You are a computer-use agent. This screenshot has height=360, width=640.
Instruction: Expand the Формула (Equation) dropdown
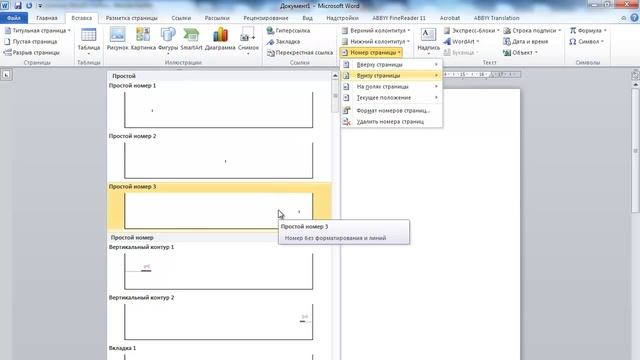point(605,31)
